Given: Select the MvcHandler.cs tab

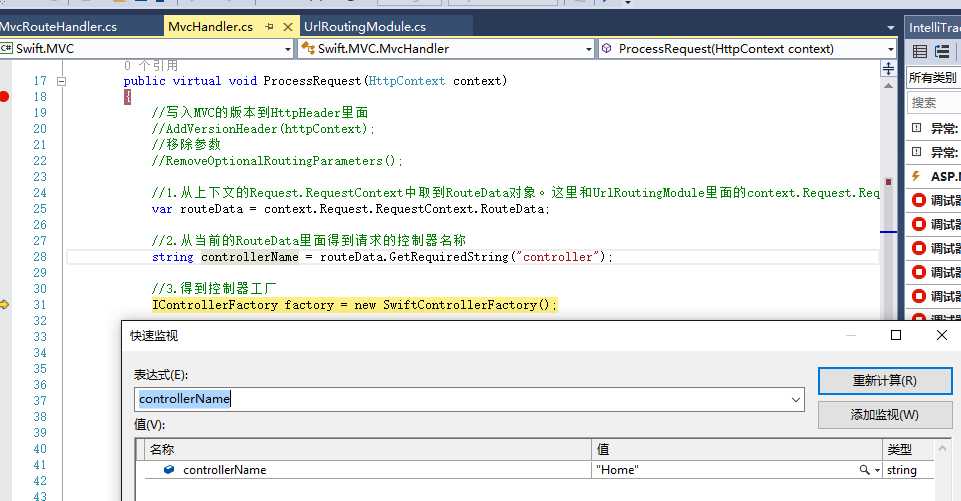Looking at the screenshot, I should point(210,26).
